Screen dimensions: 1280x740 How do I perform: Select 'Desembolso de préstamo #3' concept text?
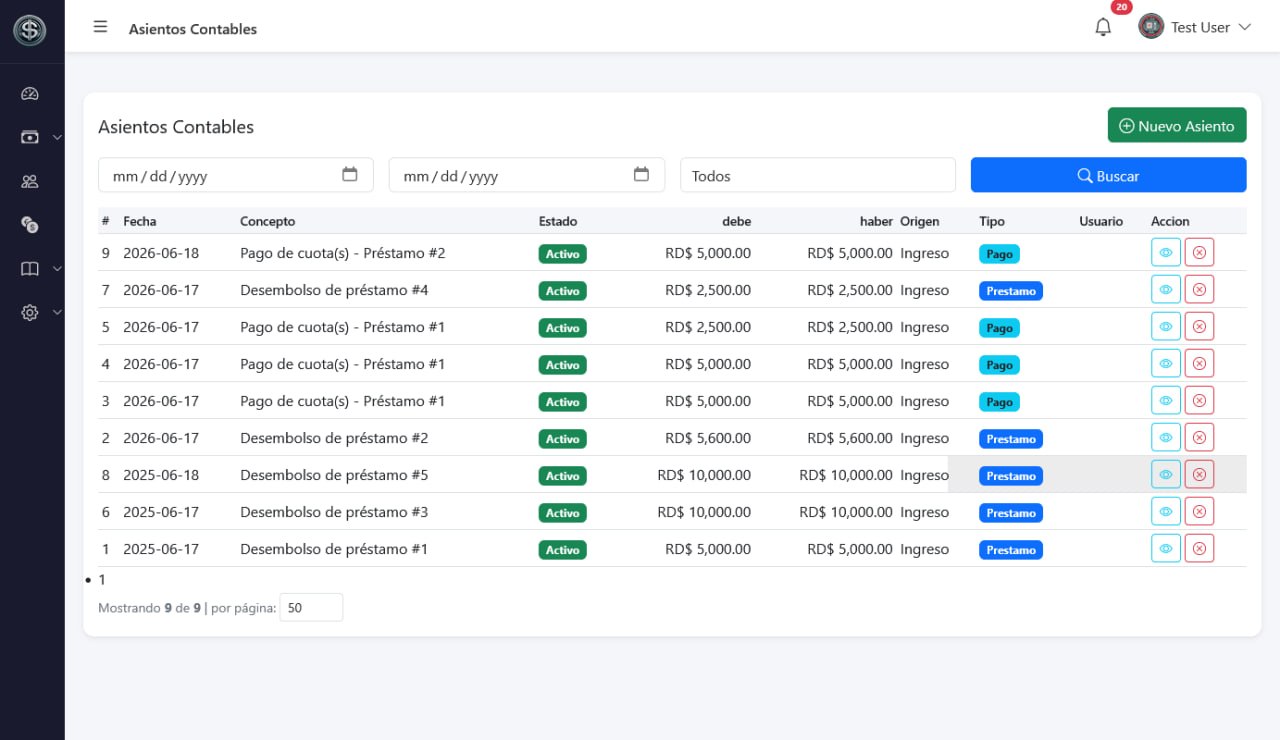coord(334,512)
